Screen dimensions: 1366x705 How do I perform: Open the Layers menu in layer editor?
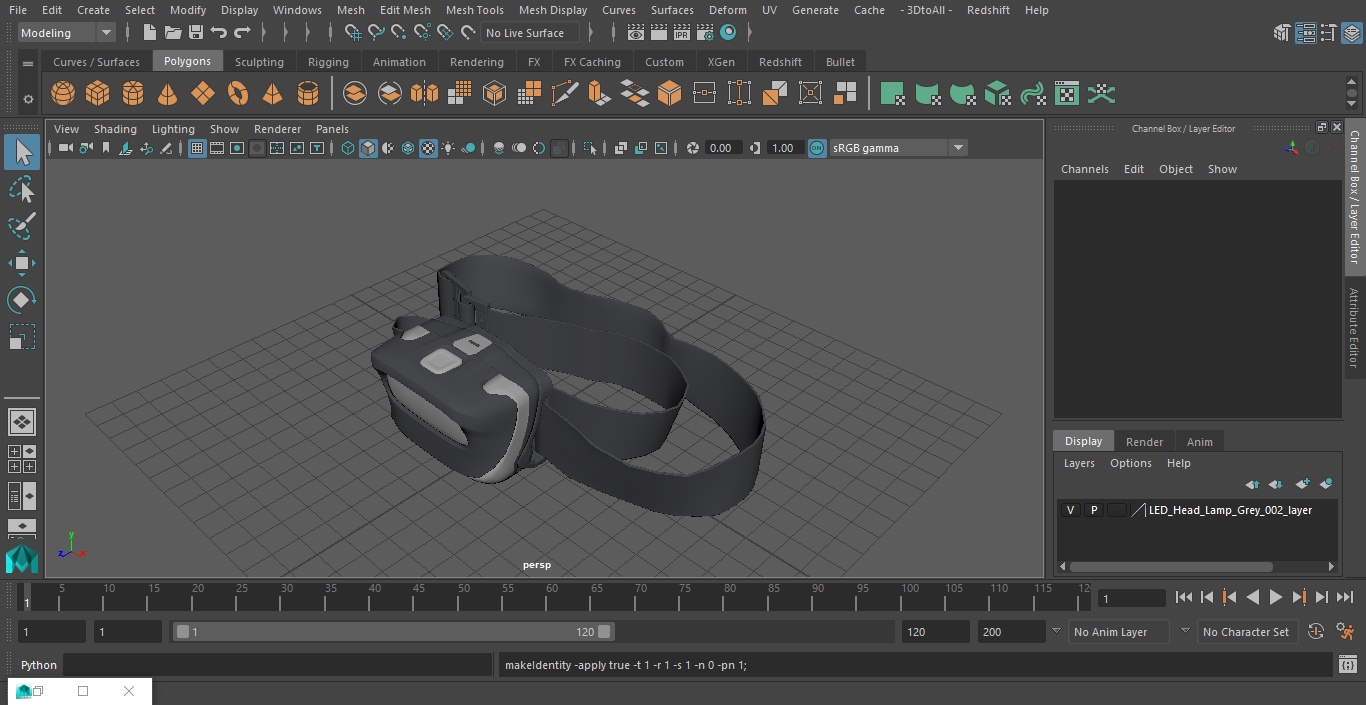click(1078, 463)
